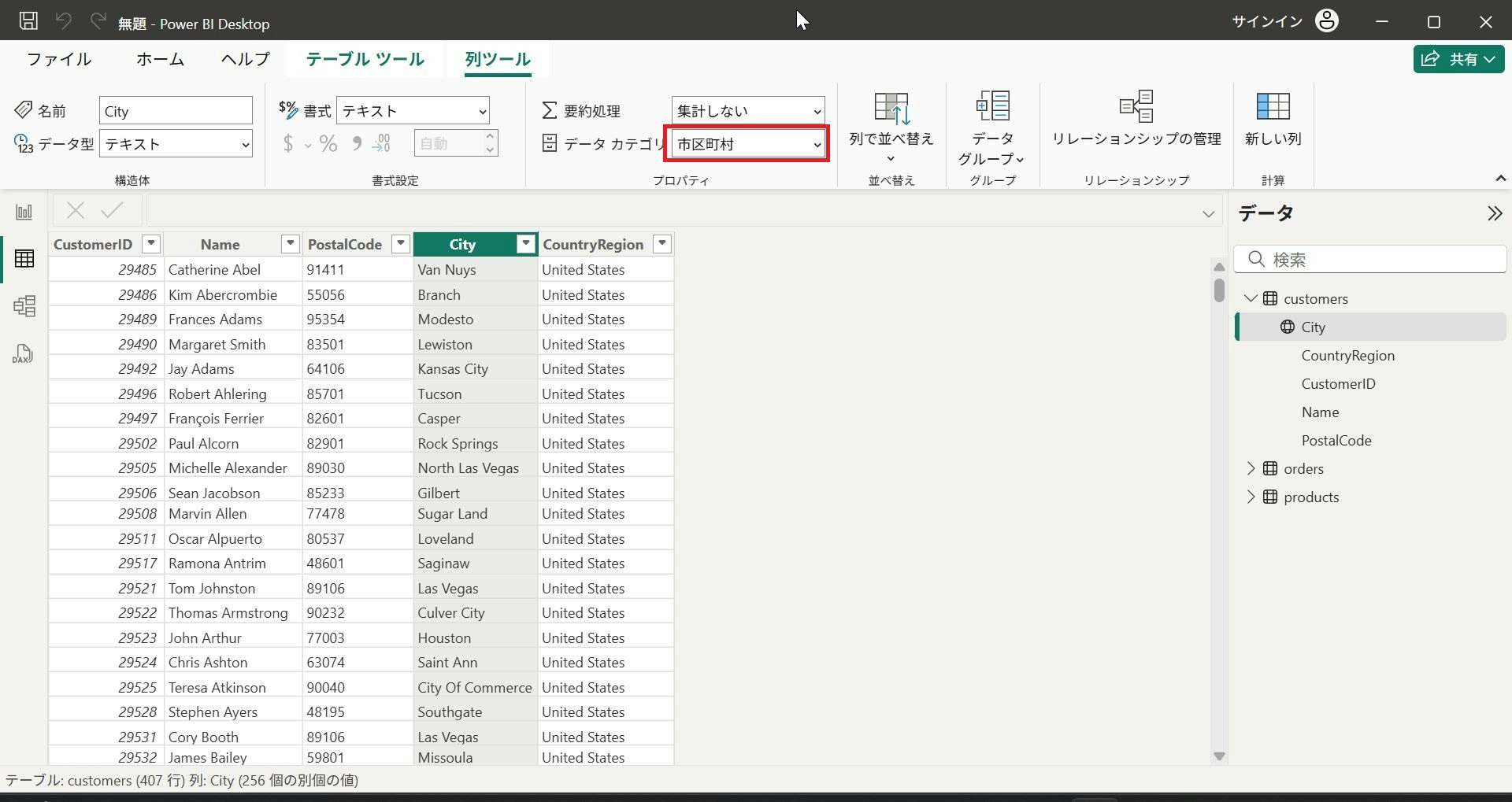The image size is (1512, 802).
Task: Click the table vertical scrollbar thumb
Action: click(1219, 290)
